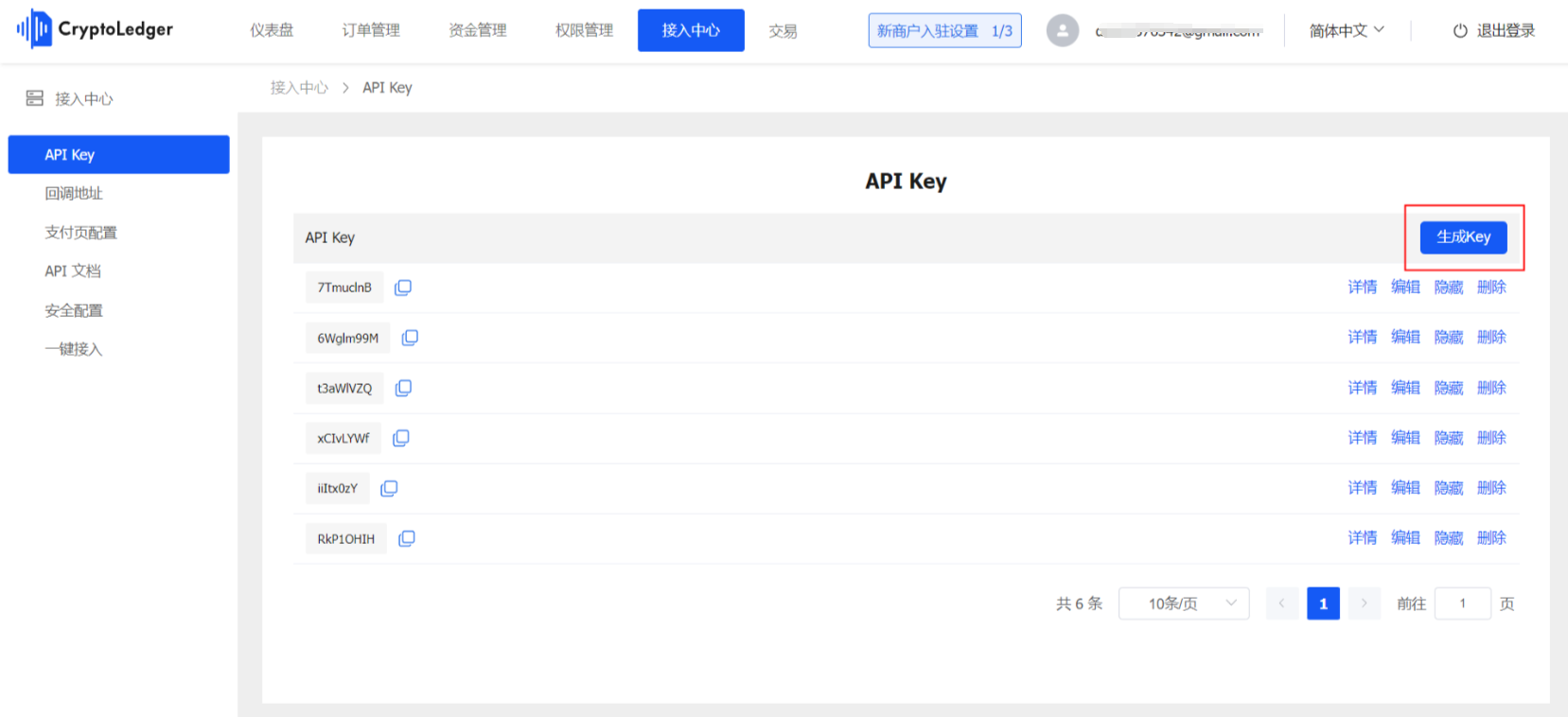Hide the t3aWlVZQ key via 隐藏

point(1449,388)
